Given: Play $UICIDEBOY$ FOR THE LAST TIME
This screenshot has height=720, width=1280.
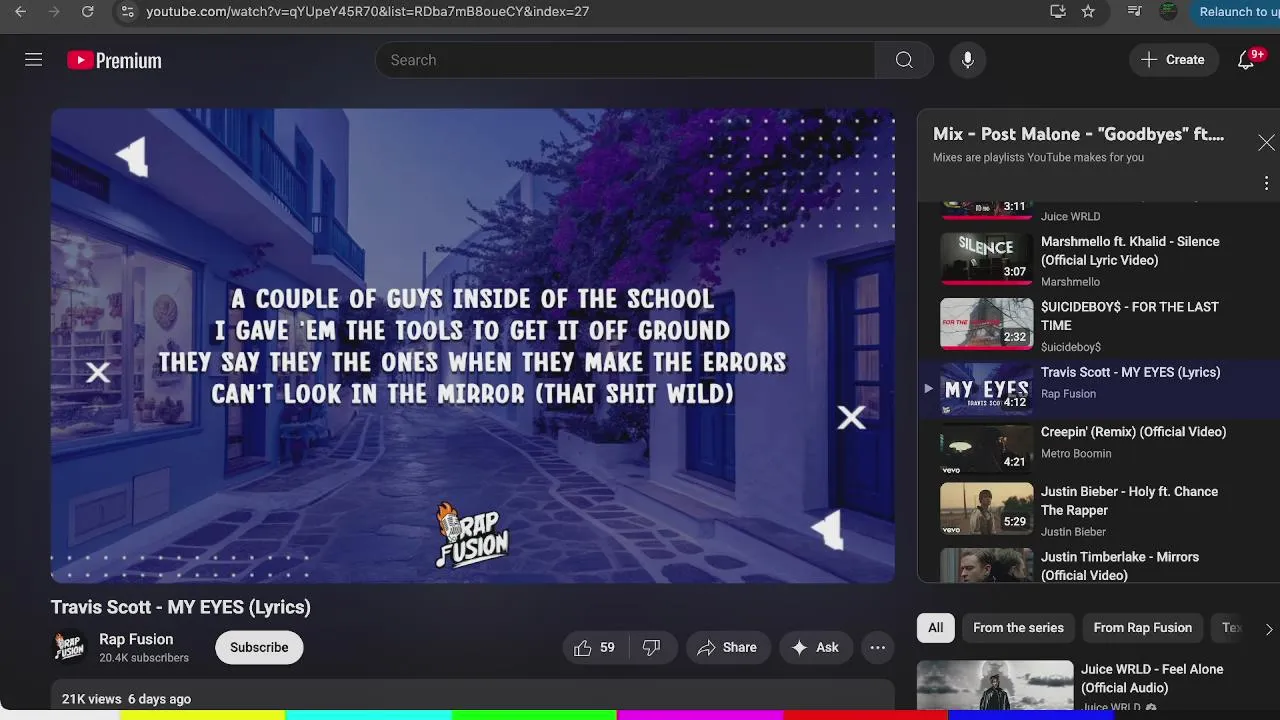Looking at the screenshot, I should [x=1130, y=316].
